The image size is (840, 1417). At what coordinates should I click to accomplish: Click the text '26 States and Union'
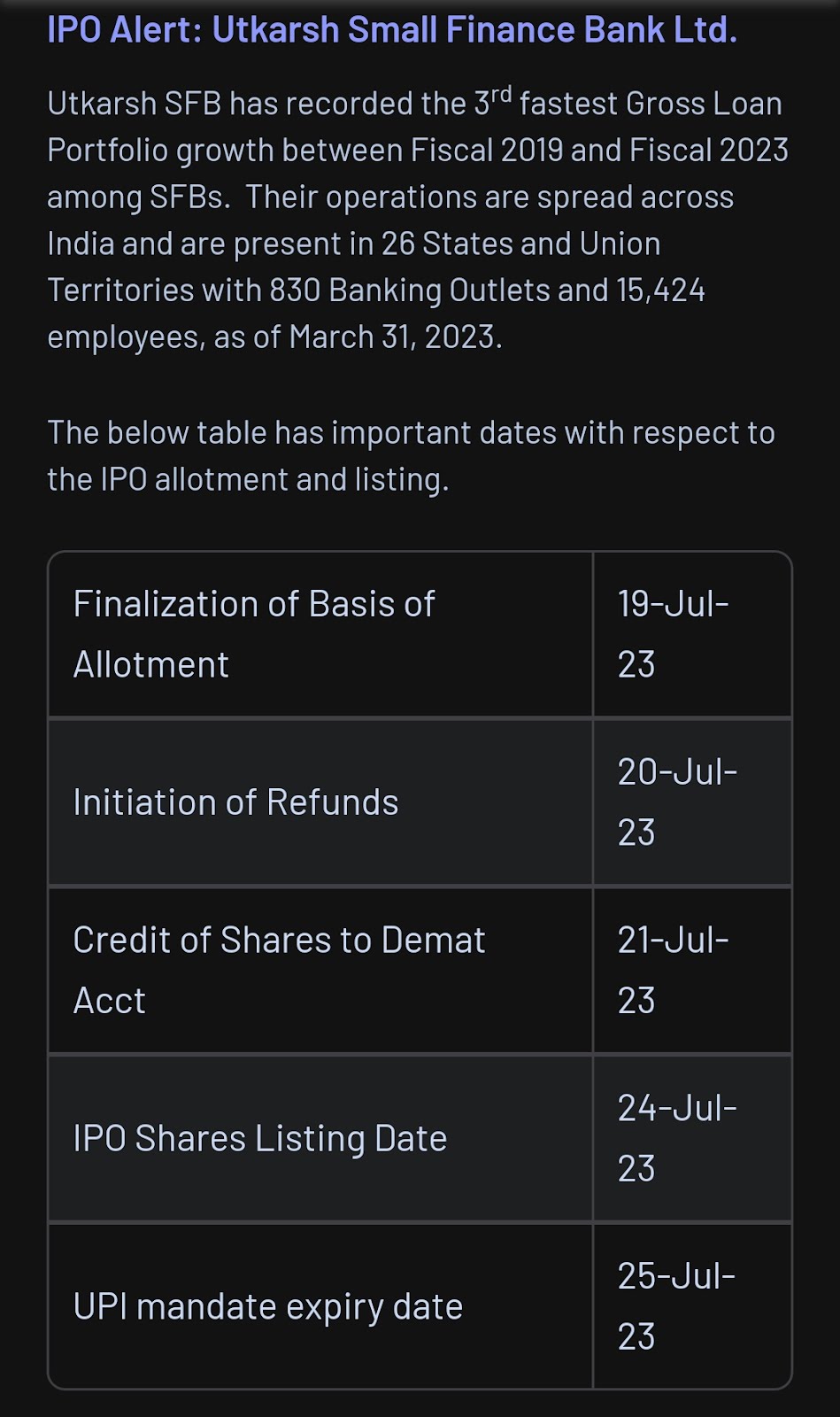tap(520, 244)
